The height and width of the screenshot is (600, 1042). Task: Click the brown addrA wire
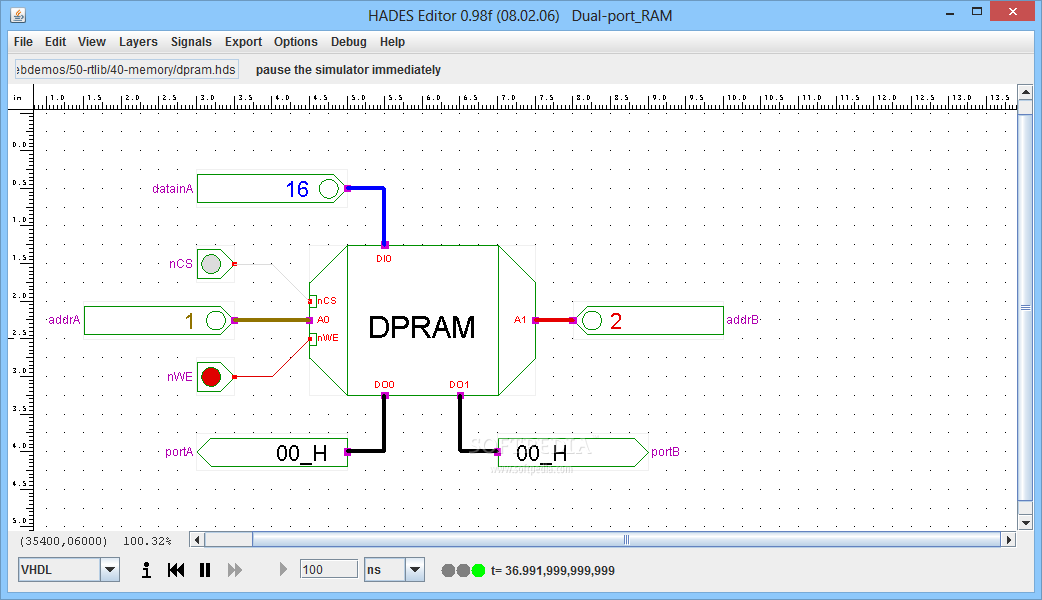click(x=272, y=320)
